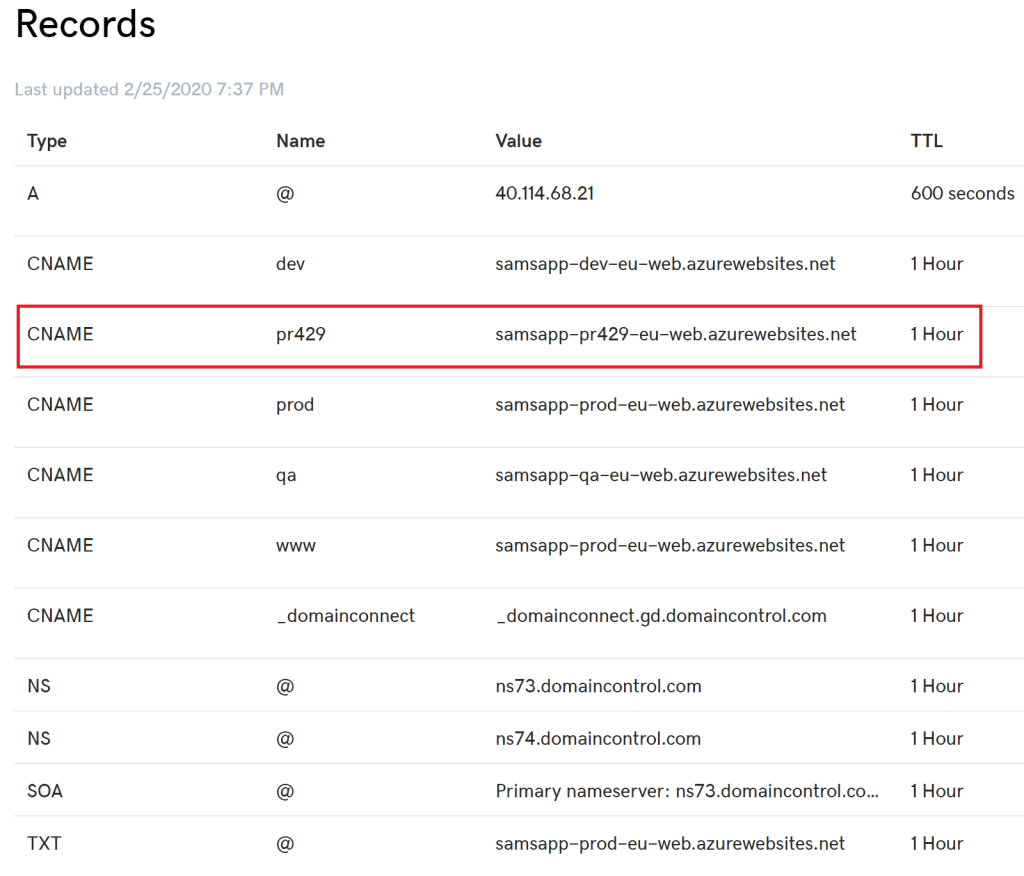This screenshot has height=876, width=1024.
Task: Select the dev CNAME record name
Action: pyautogui.click(x=290, y=264)
